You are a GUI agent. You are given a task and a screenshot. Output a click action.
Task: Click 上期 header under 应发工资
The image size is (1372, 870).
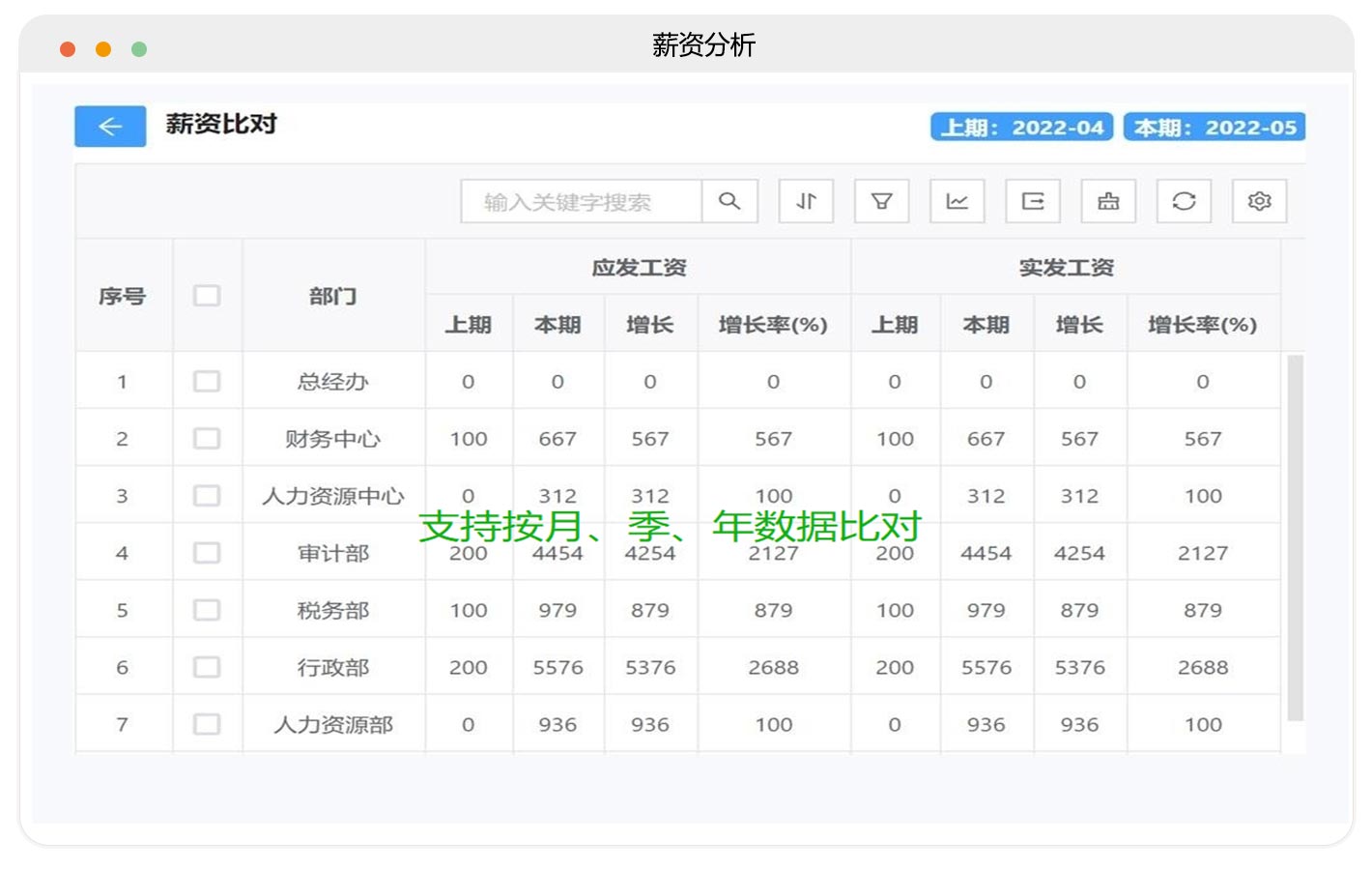click(469, 325)
